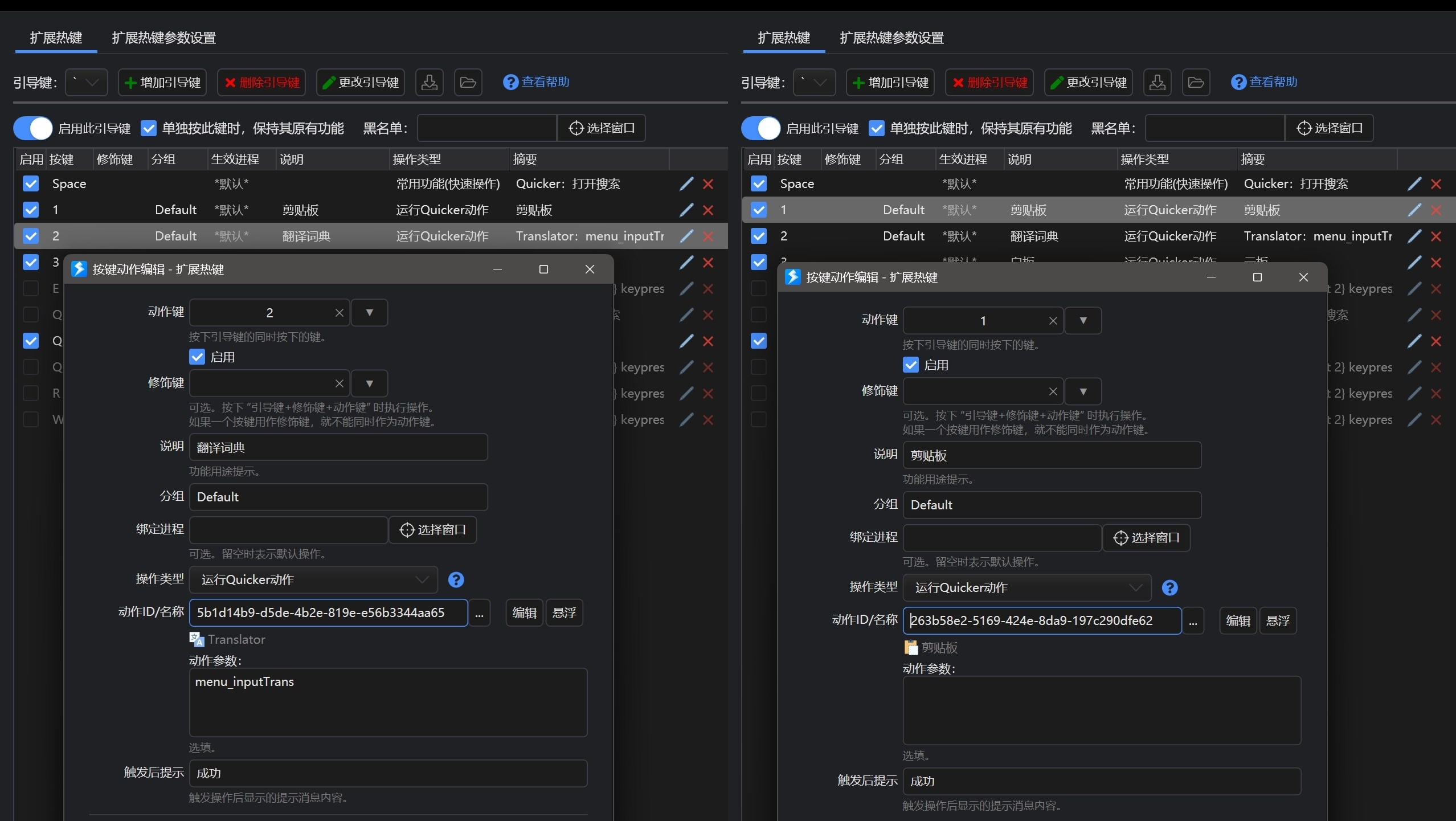Click 增加引导键 button in left window

point(162,83)
